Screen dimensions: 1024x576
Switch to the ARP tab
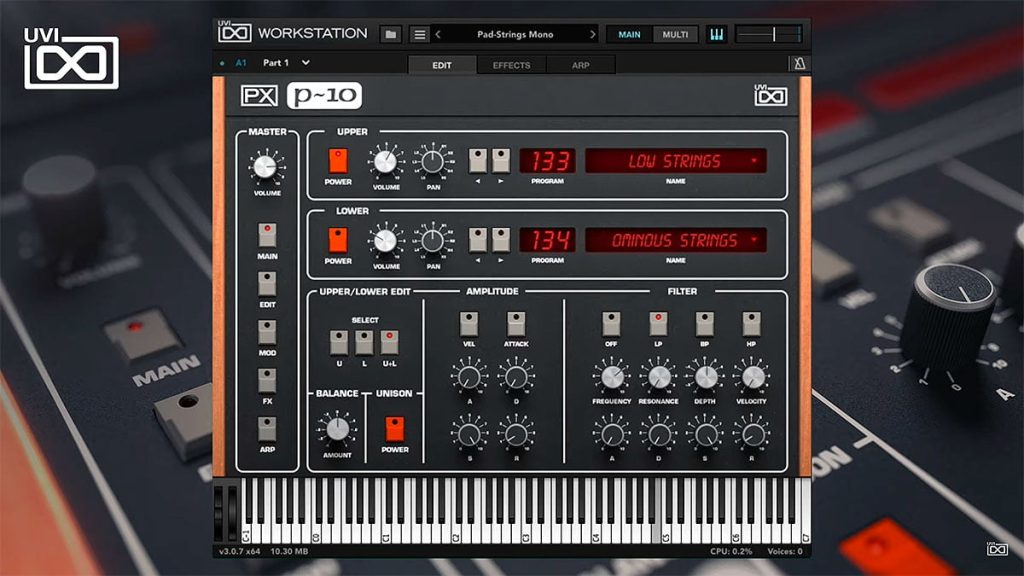581,65
